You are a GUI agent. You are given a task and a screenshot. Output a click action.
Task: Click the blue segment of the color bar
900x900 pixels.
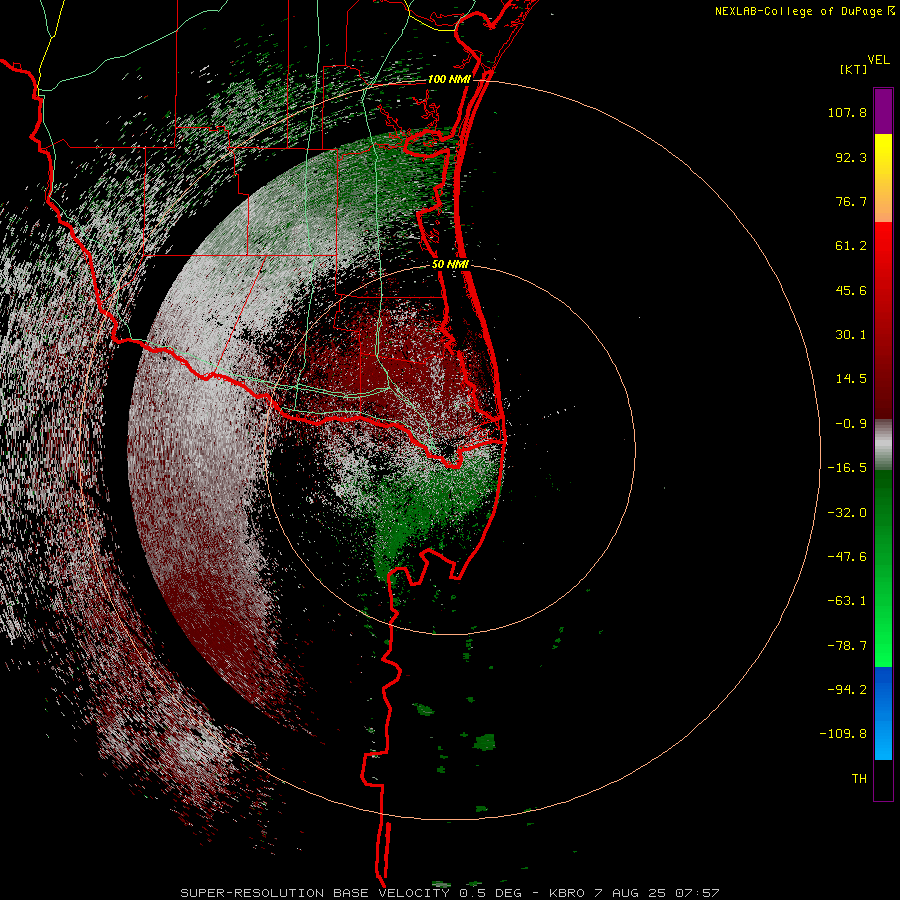[x=883, y=713]
